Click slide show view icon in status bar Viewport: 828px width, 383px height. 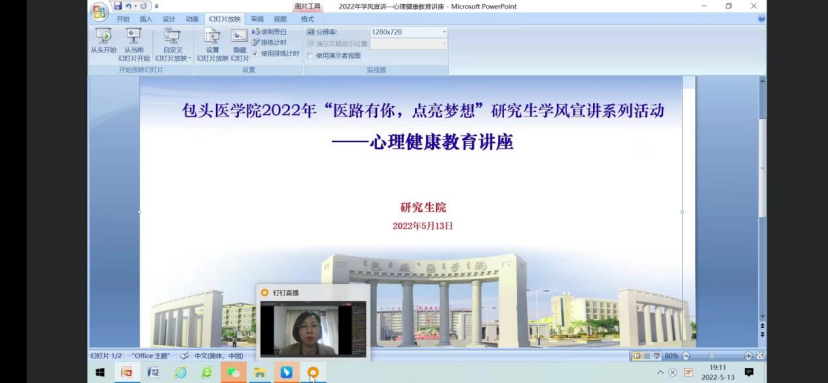[x=656, y=356]
